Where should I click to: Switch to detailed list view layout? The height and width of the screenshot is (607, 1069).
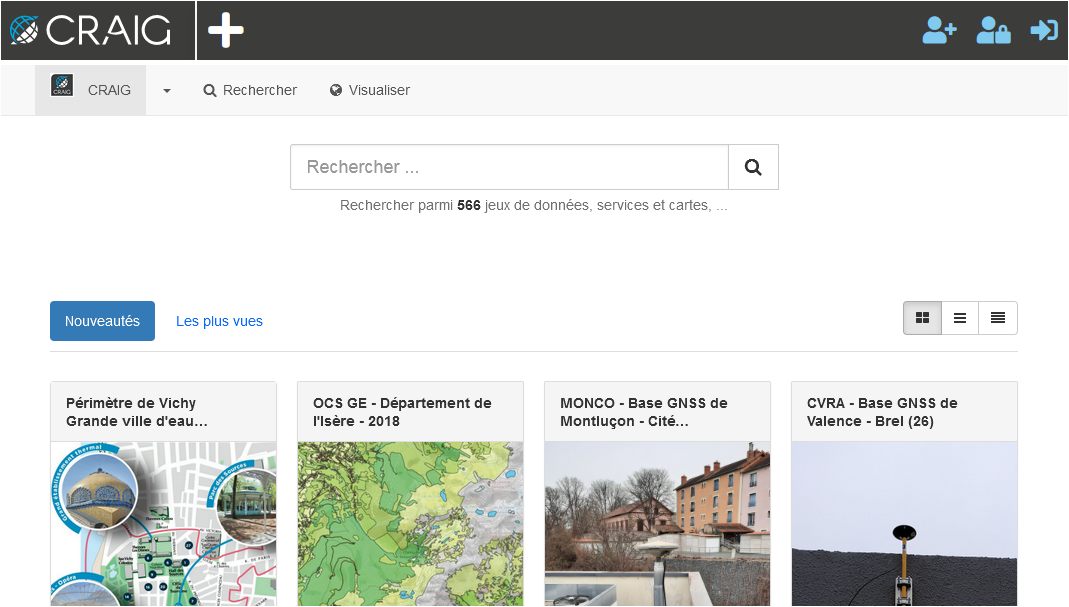click(998, 318)
